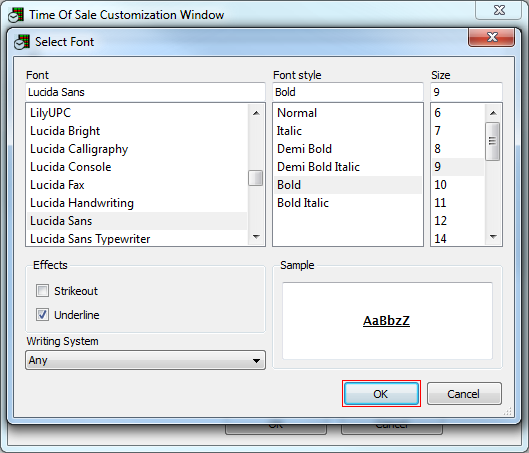Click the size list scroll up arrow

point(493,113)
